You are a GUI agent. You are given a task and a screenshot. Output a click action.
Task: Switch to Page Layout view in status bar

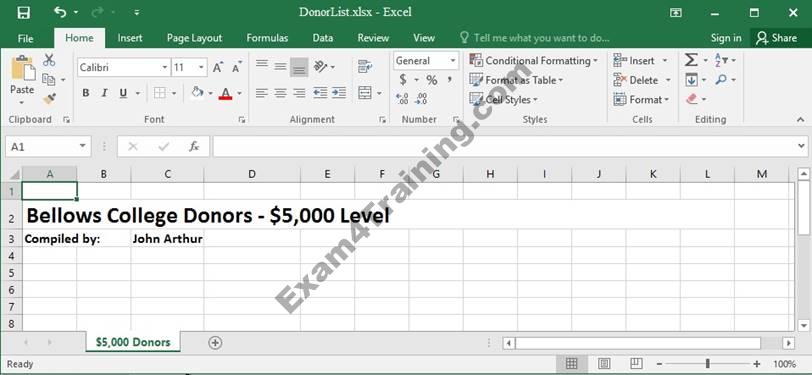604,364
